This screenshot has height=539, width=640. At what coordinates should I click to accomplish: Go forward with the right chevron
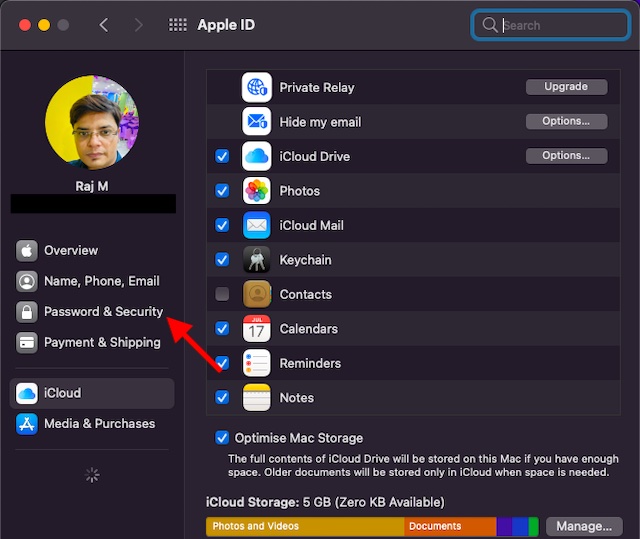pos(139,25)
